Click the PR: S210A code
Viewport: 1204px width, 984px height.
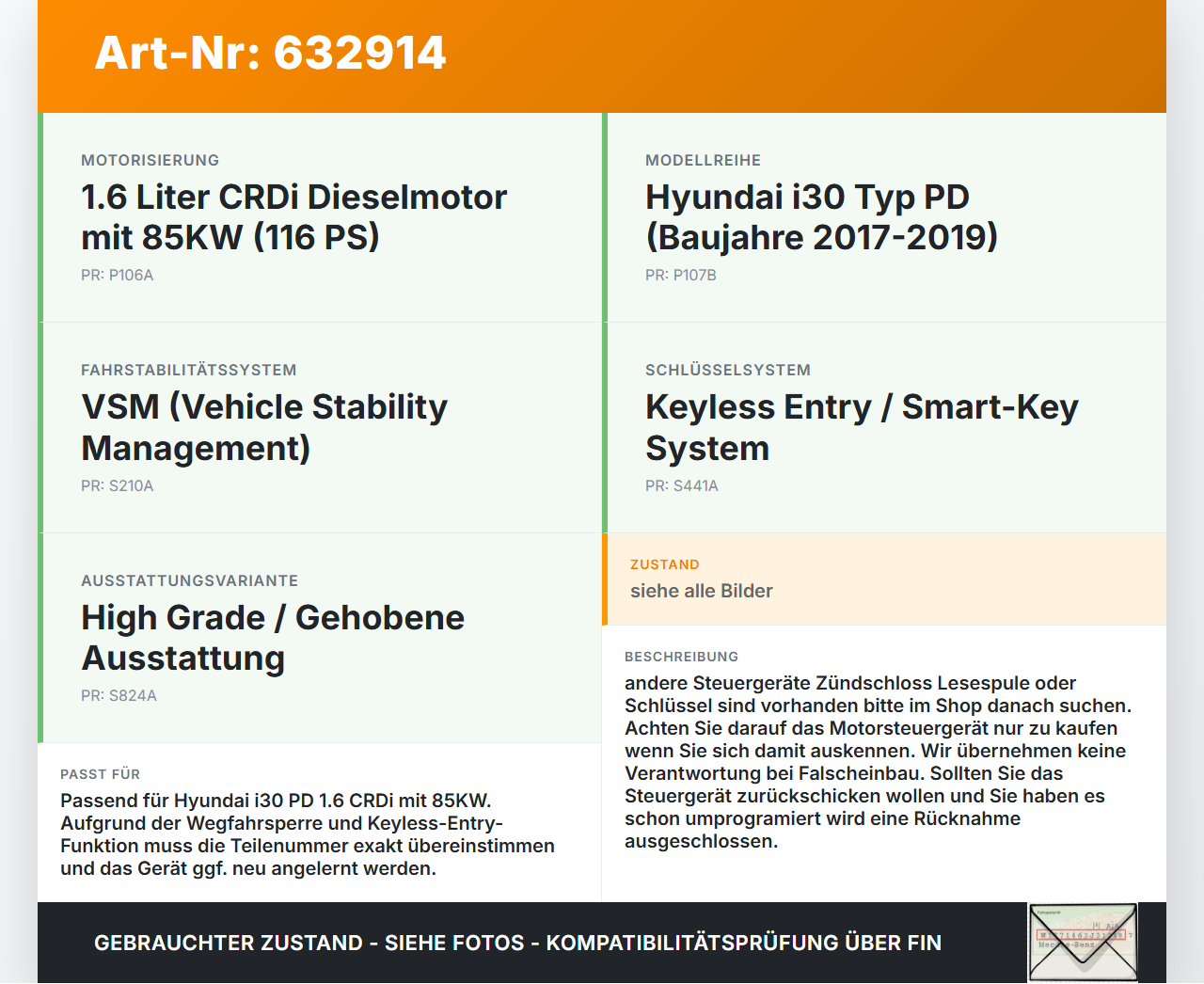click(x=117, y=485)
